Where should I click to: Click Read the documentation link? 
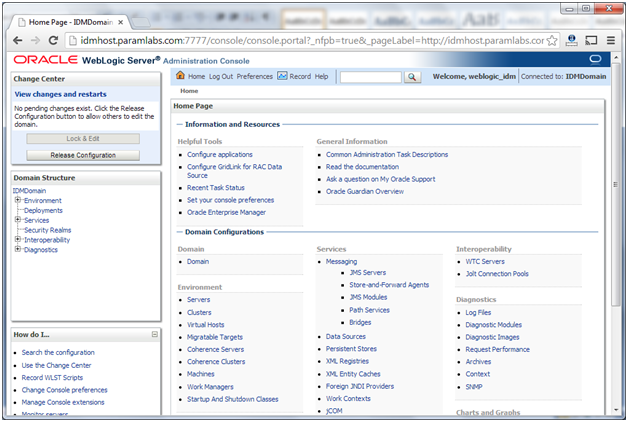[362, 167]
